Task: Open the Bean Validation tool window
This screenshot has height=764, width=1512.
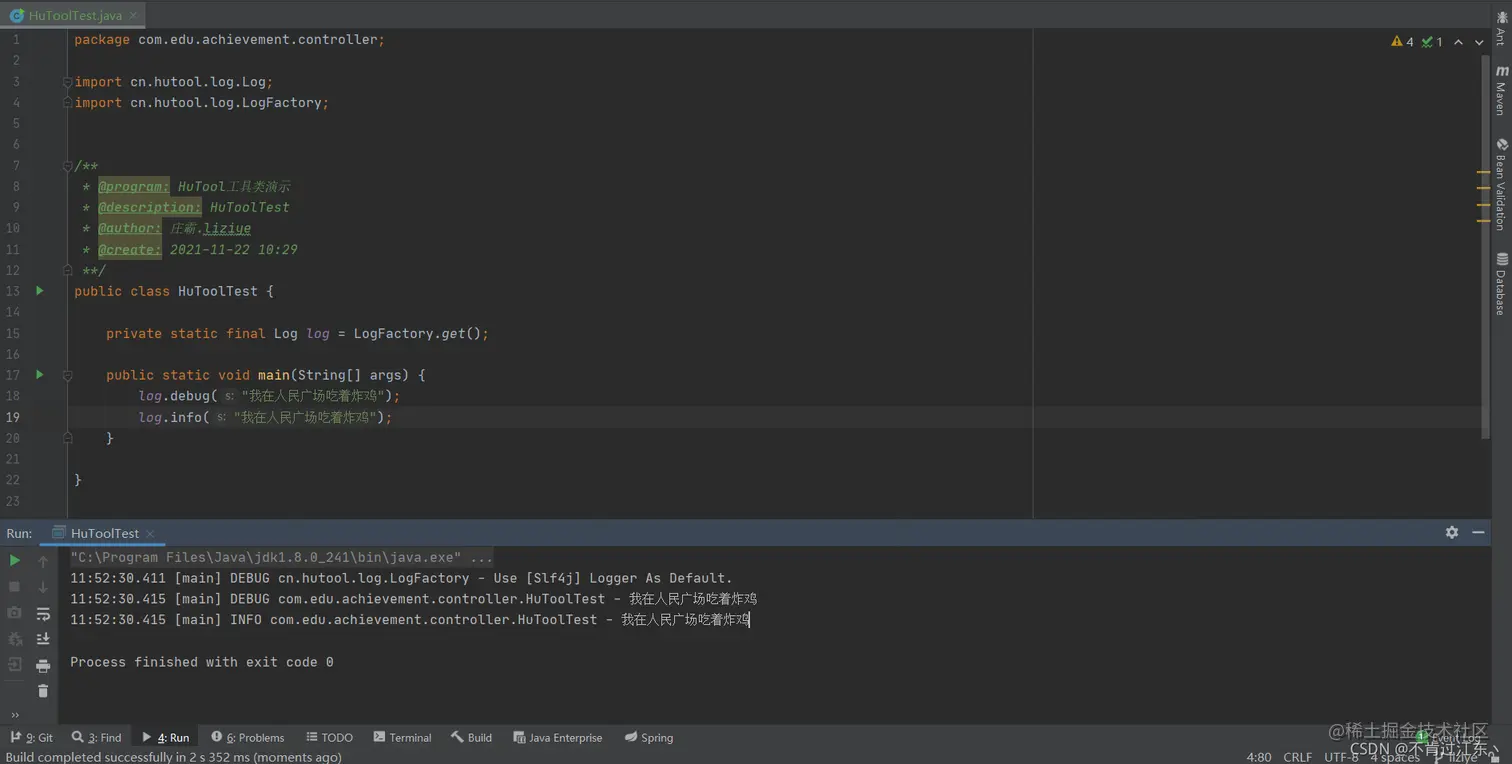Action: [1501, 184]
